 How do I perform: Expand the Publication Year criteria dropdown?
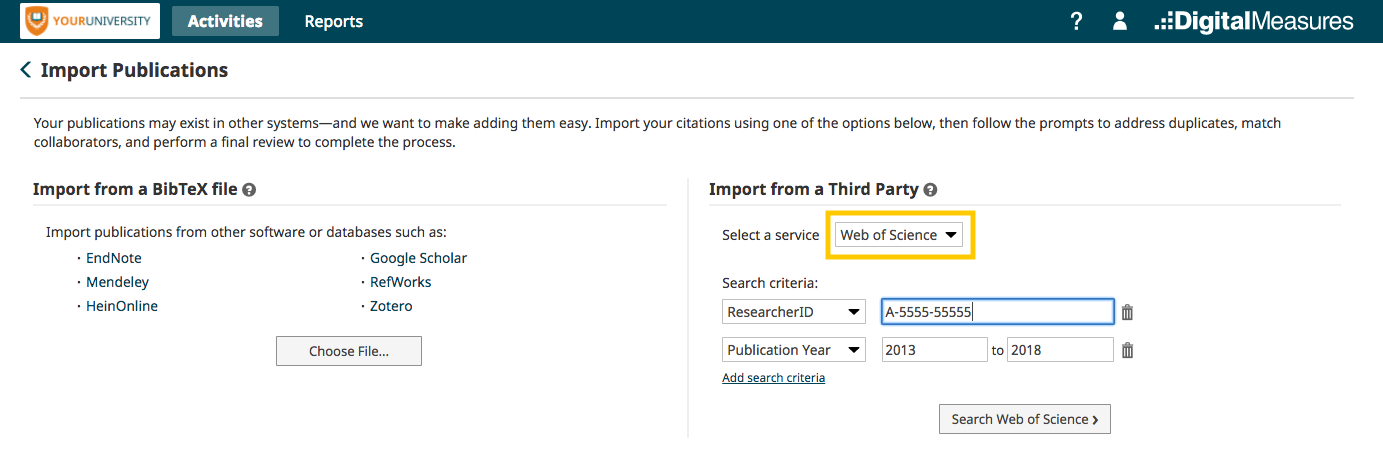tap(794, 350)
